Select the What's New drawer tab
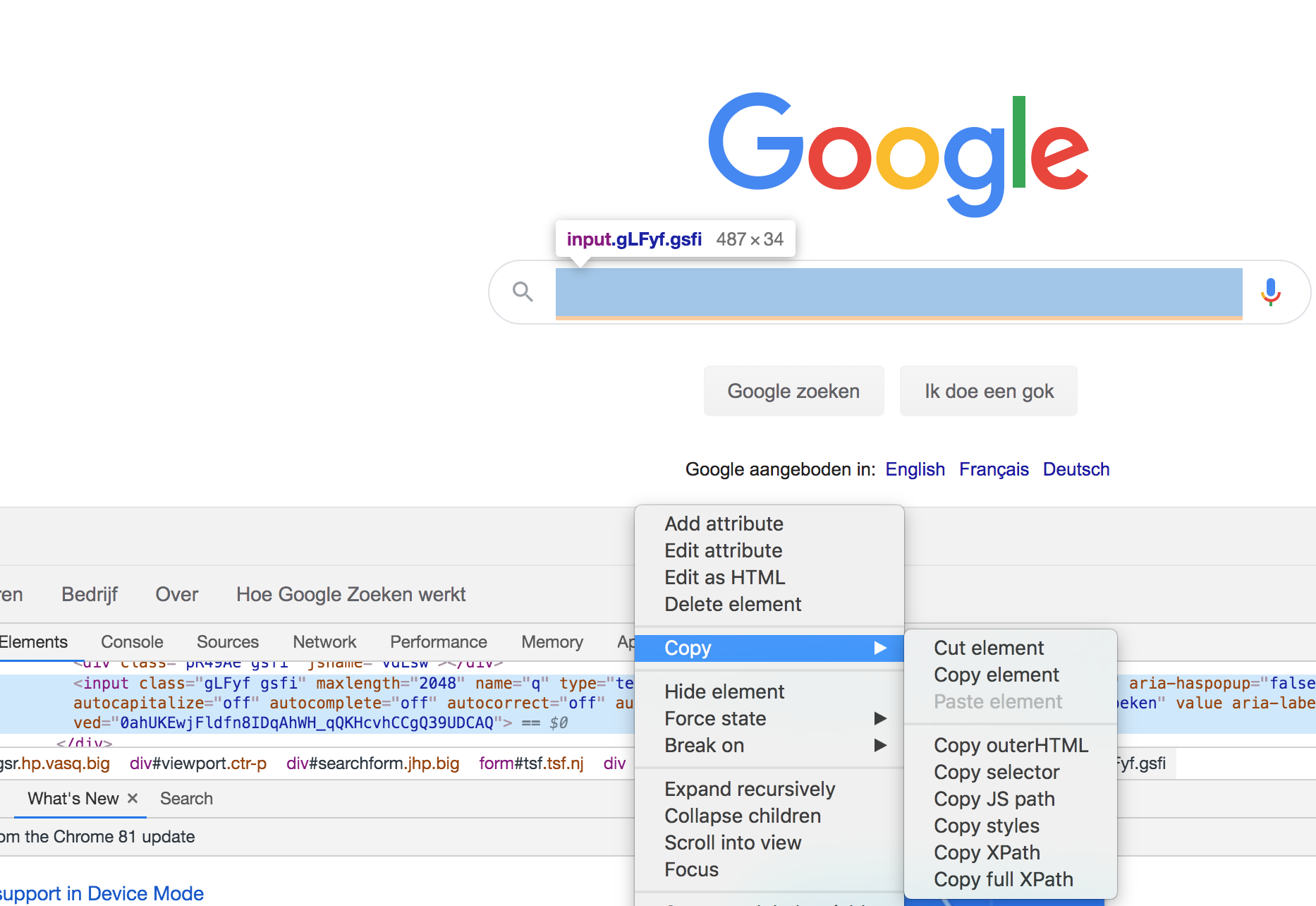The width and height of the screenshot is (1316, 906). coord(73,798)
